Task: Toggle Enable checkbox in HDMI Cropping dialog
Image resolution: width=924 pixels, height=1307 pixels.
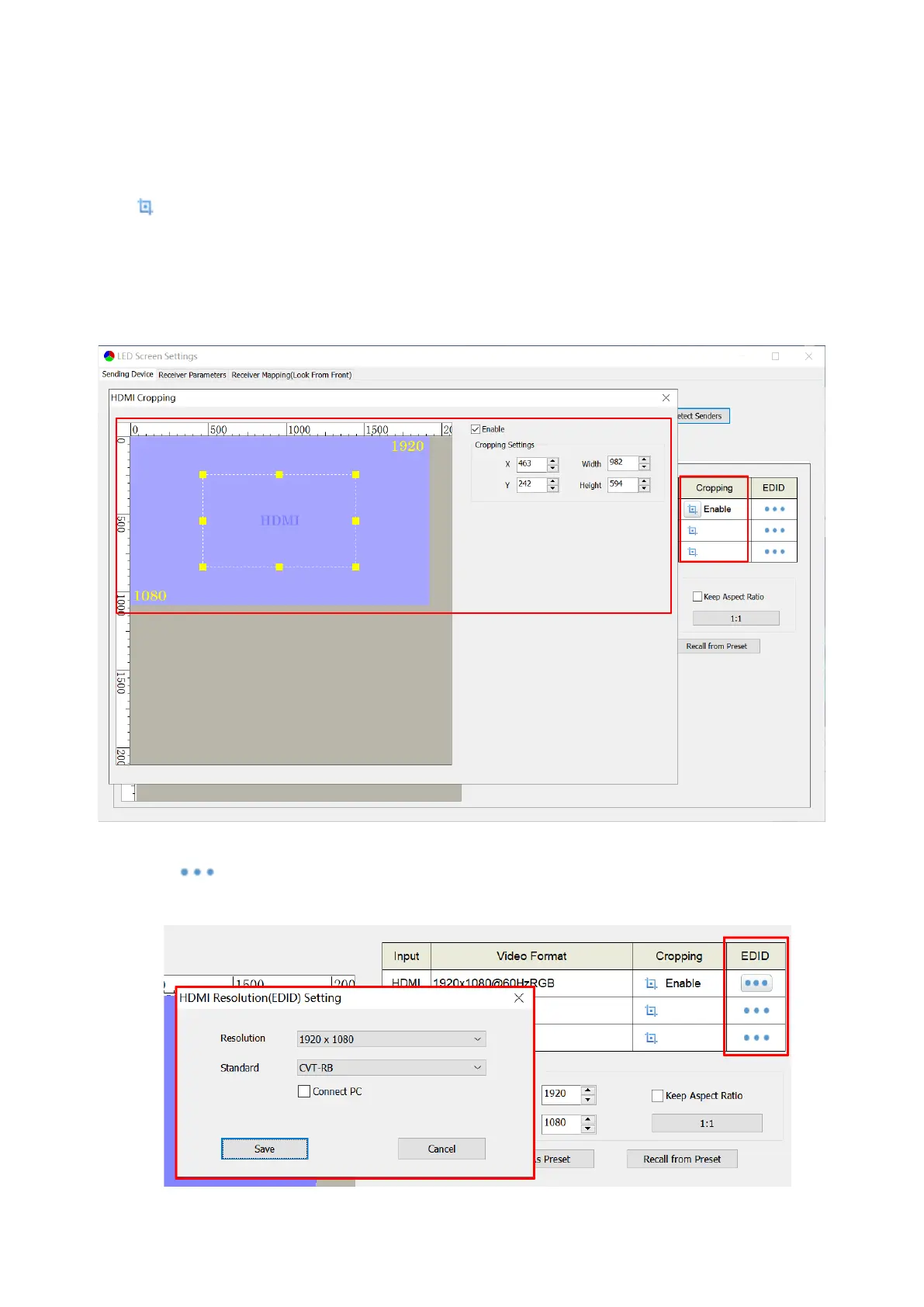Action: point(476,429)
